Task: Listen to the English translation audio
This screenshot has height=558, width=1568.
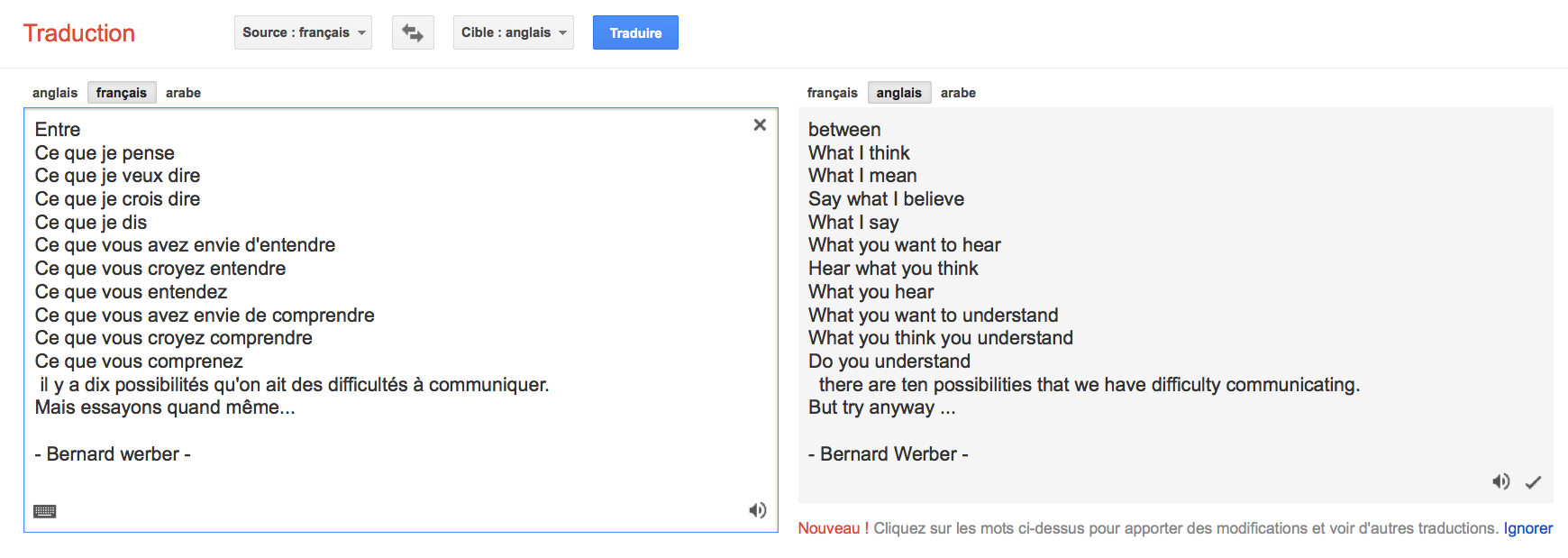Action: (1500, 481)
